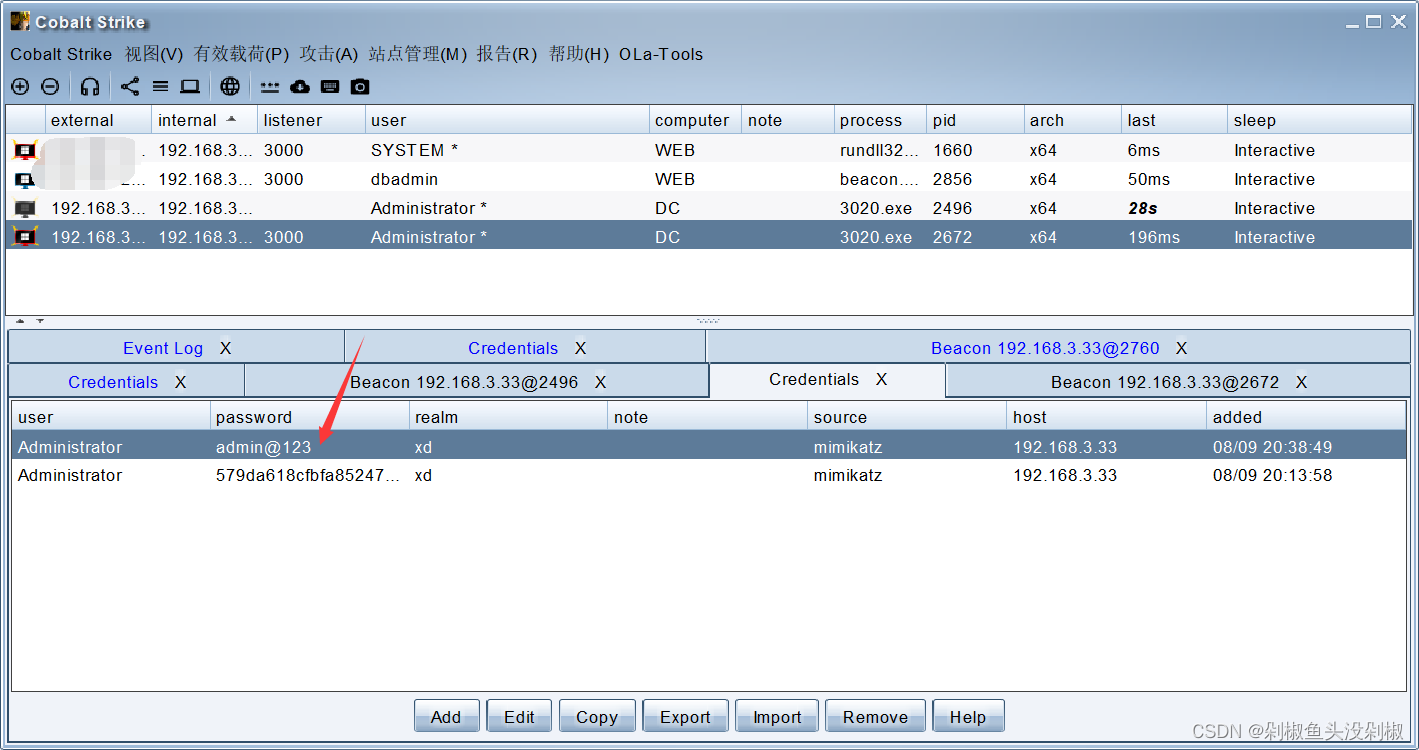
Task: Sort sessions by internal column header
Action: coord(204,120)
